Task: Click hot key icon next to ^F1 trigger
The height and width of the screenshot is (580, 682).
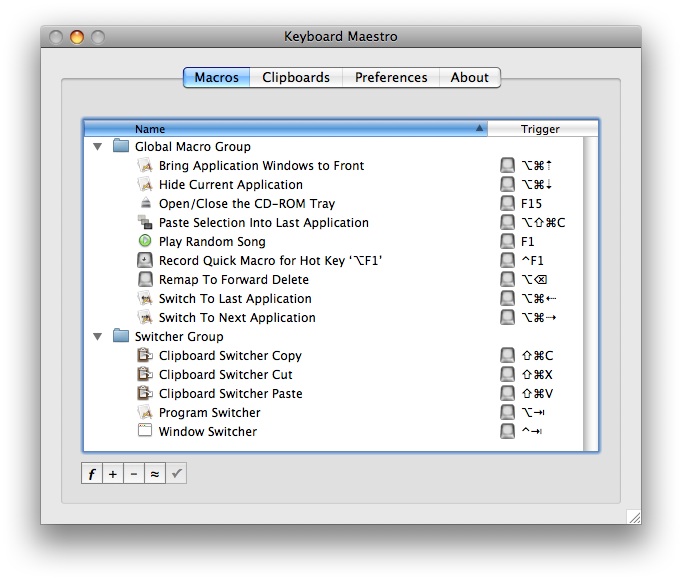Action: pos(507,260)
